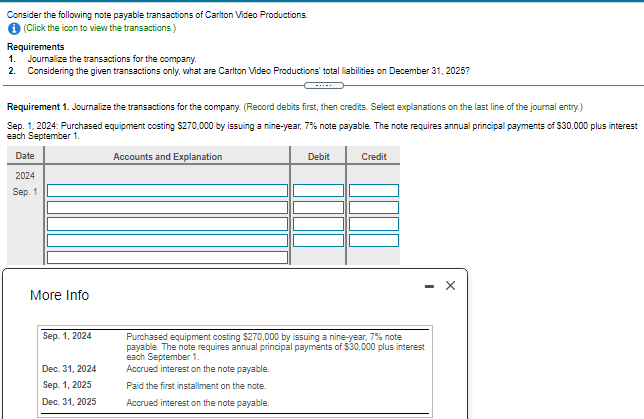Click the 'Dec. 31, 2025' date in More Info

tap(69, 402)
